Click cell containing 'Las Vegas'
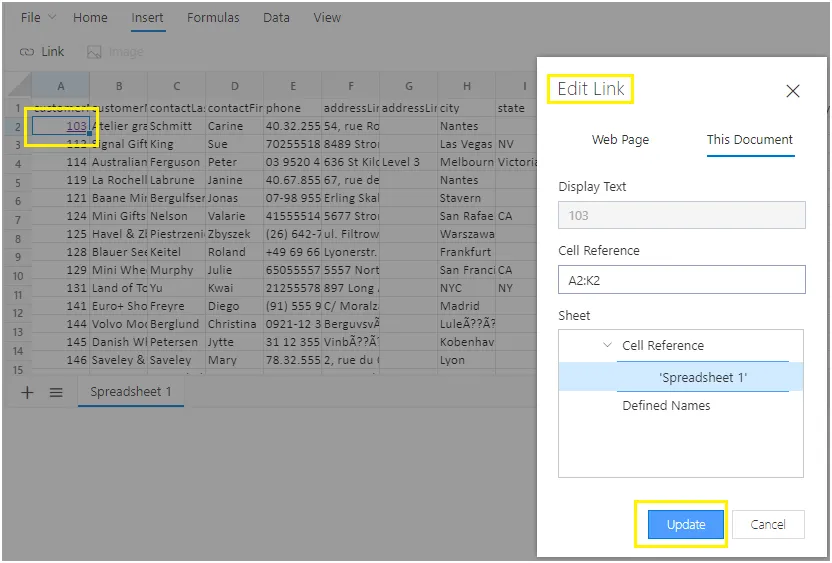Screen dimensions: 832x563 (x=466, y=144)
